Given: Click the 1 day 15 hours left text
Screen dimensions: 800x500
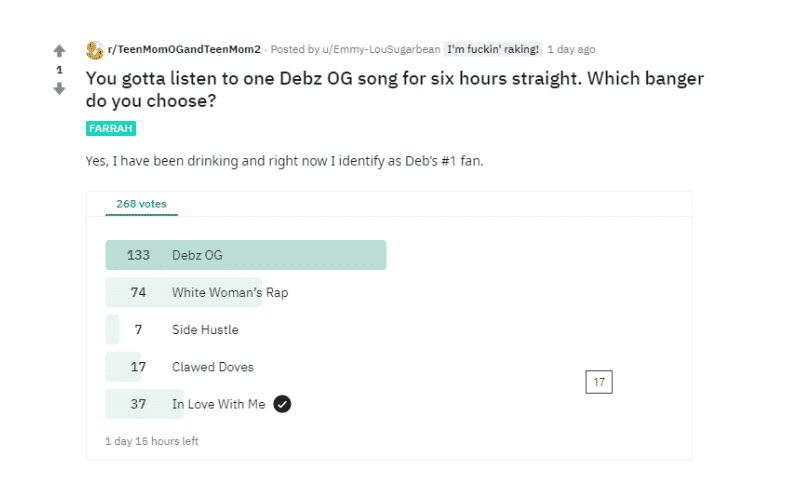Looking at the screenshot, I should tap(152, 441).
